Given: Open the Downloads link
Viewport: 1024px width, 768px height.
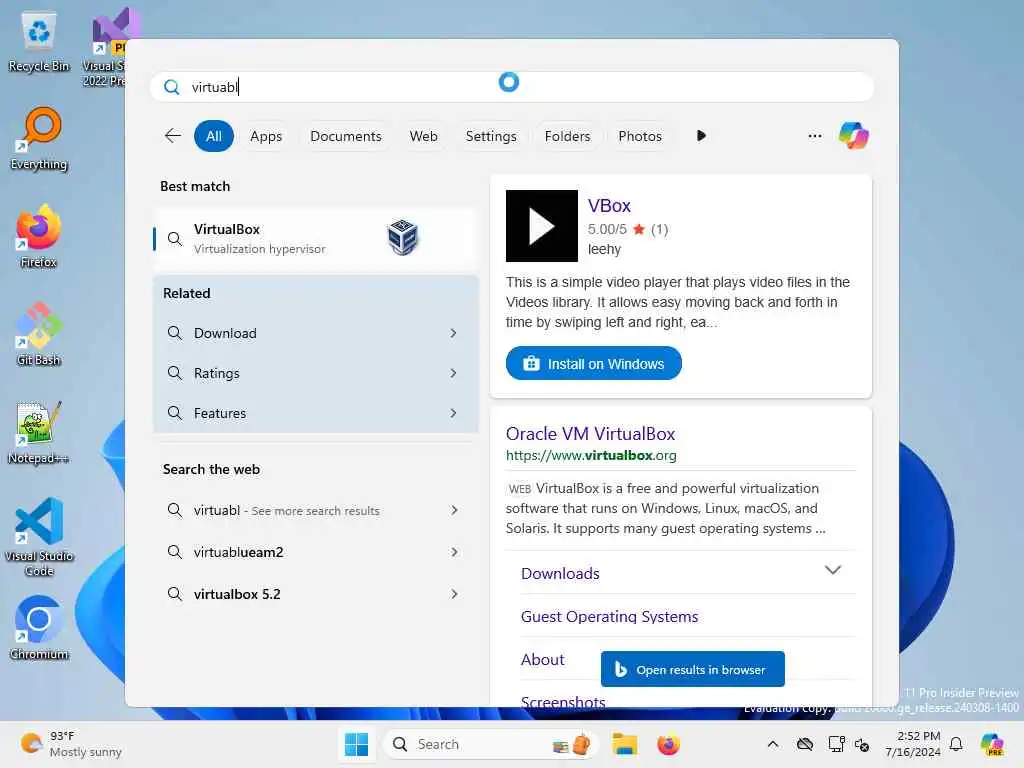Looking at the screenshot, I should 560,573.
